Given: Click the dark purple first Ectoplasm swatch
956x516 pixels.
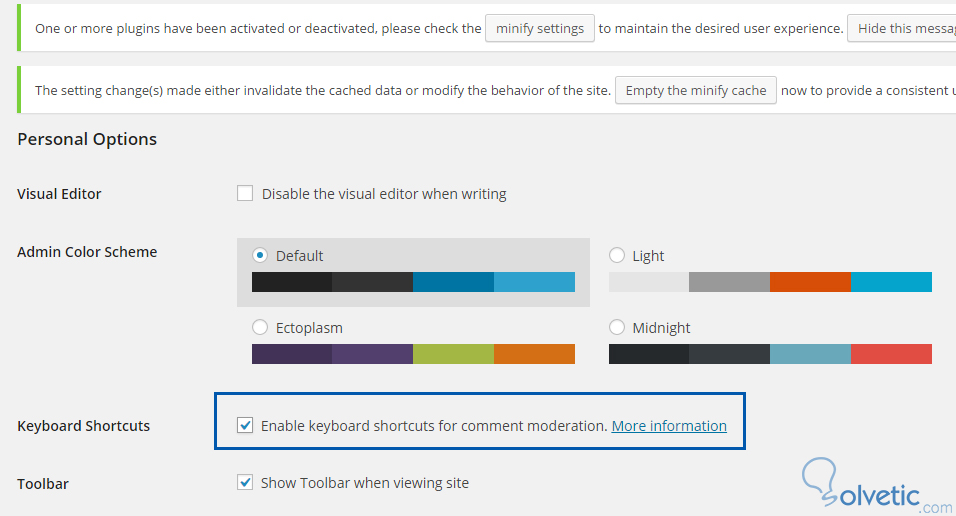Looking at the screenshot, I should click(x=292, y=354).
